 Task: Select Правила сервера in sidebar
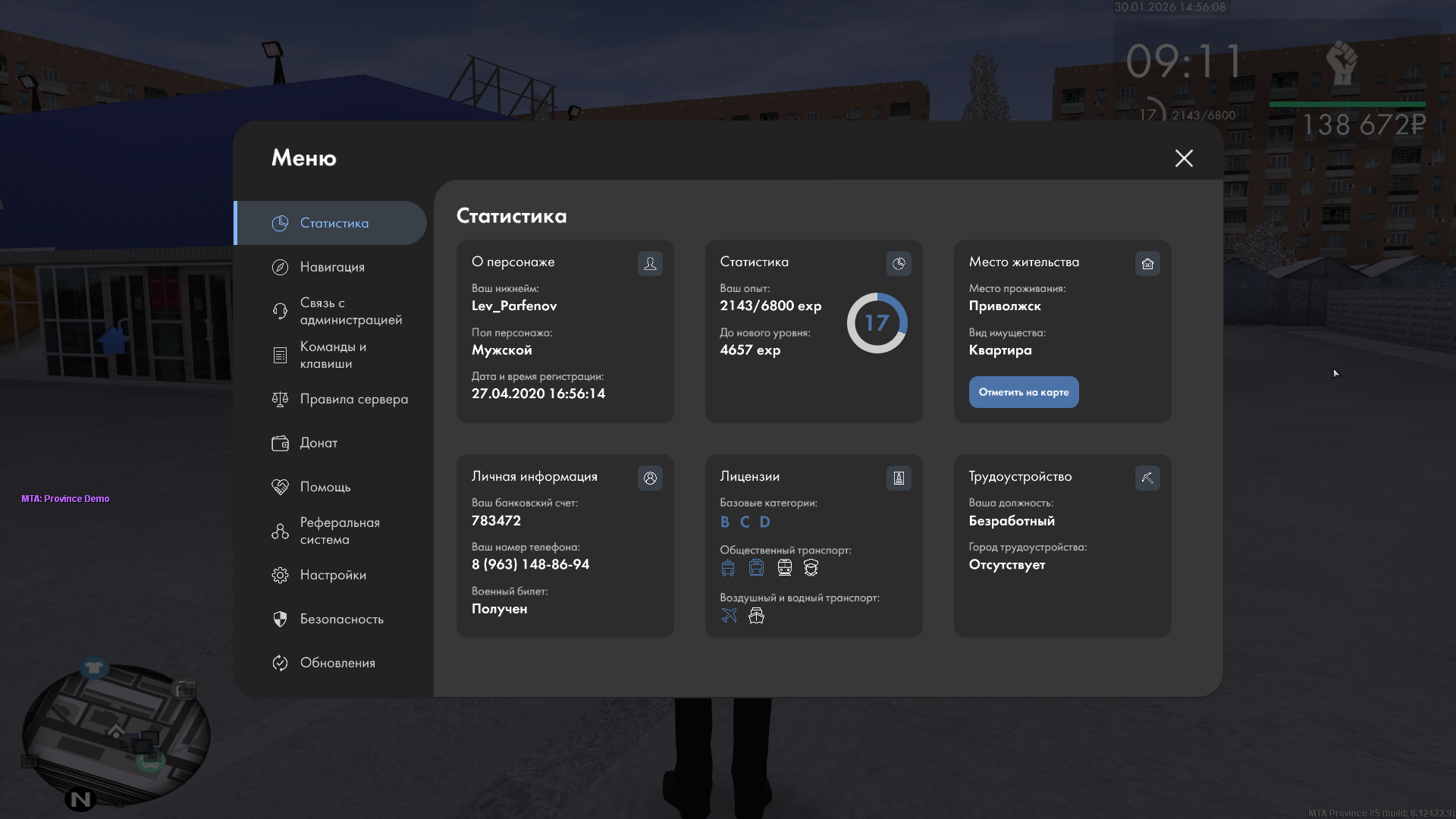pyautogui.click(x=353, y=399)
